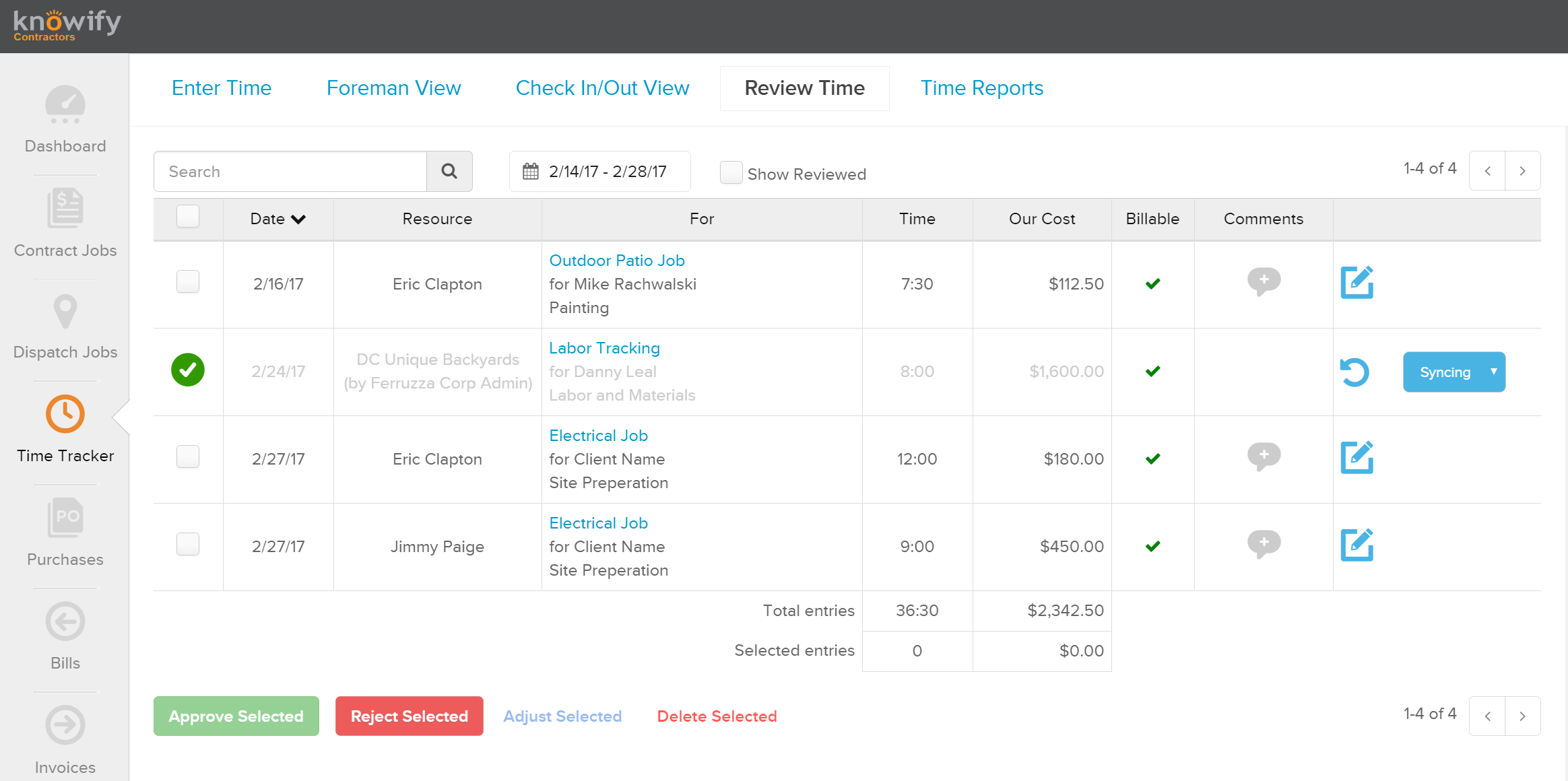Image resolution: width=1568 pixels, height=781 pixels.
Task: Go to next page using top pager arrow
Action: click(x=1523, y=171)
